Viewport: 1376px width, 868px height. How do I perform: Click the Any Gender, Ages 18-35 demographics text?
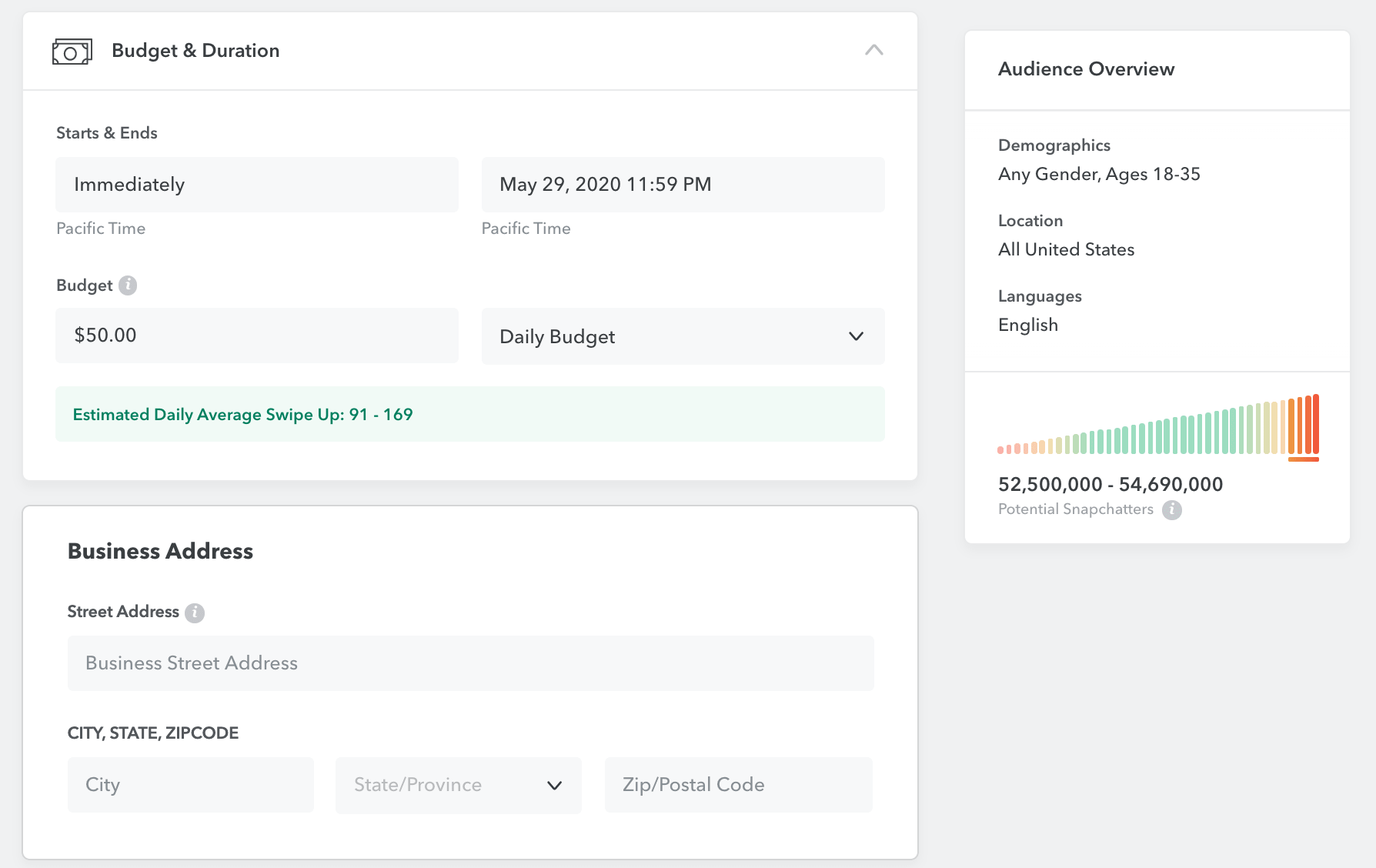(x=1098, y=174)
